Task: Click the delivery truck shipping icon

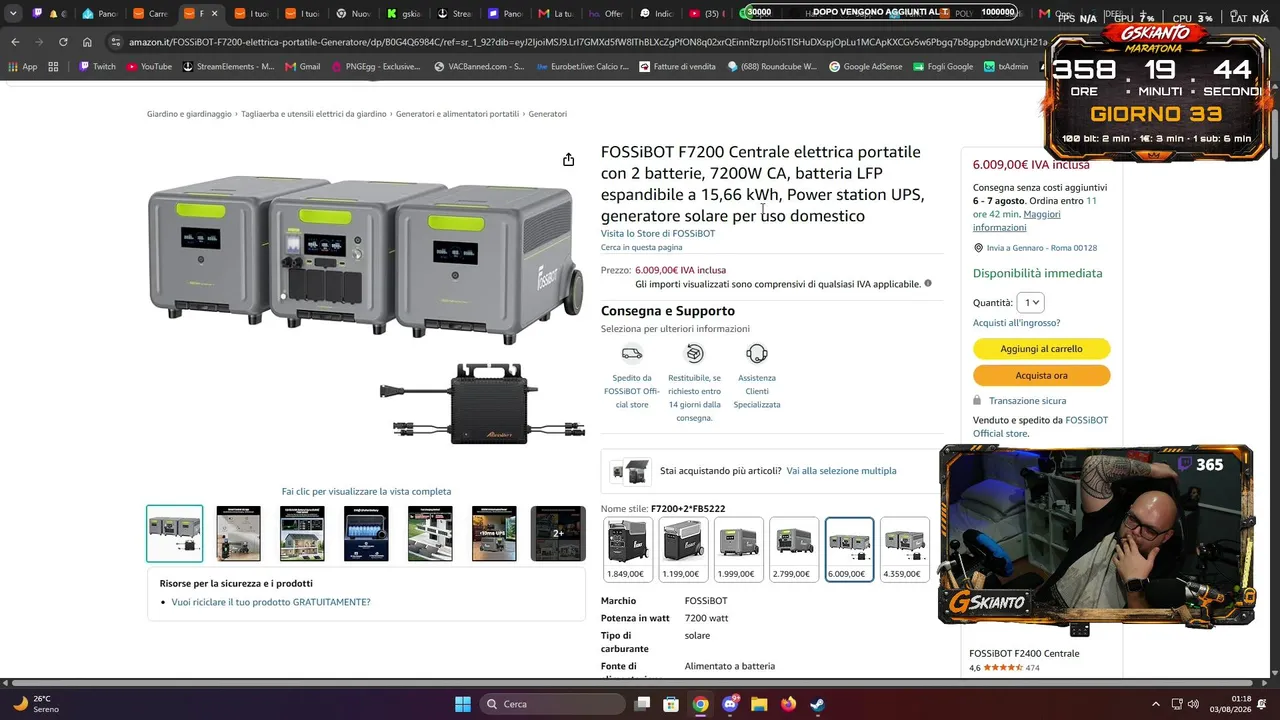Action: coord(632,353)
